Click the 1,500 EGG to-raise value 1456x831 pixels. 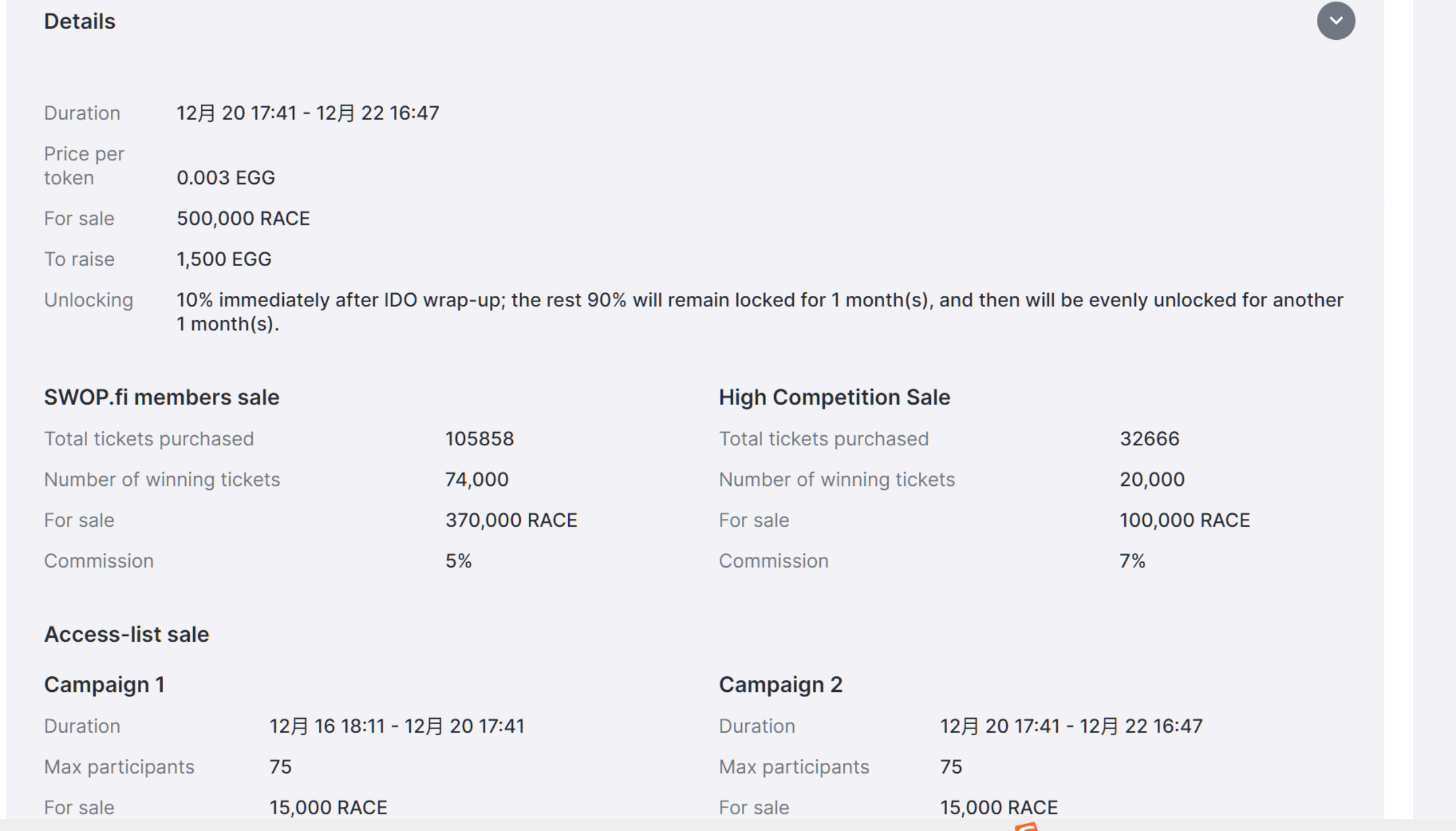(224, 260)
